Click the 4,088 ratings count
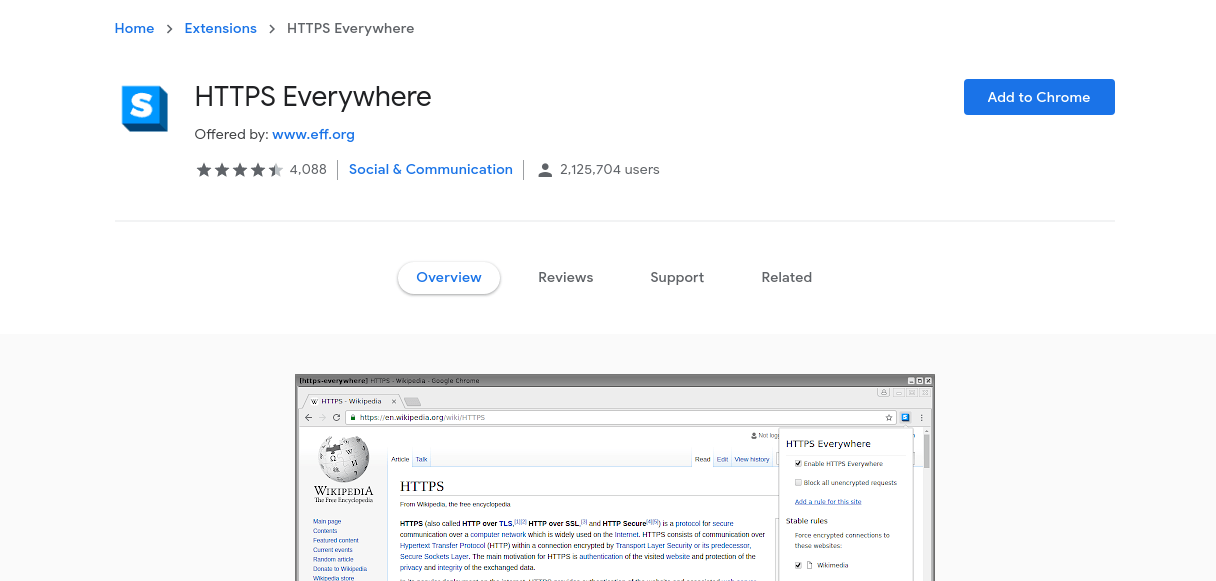 [x=308, y=170]
